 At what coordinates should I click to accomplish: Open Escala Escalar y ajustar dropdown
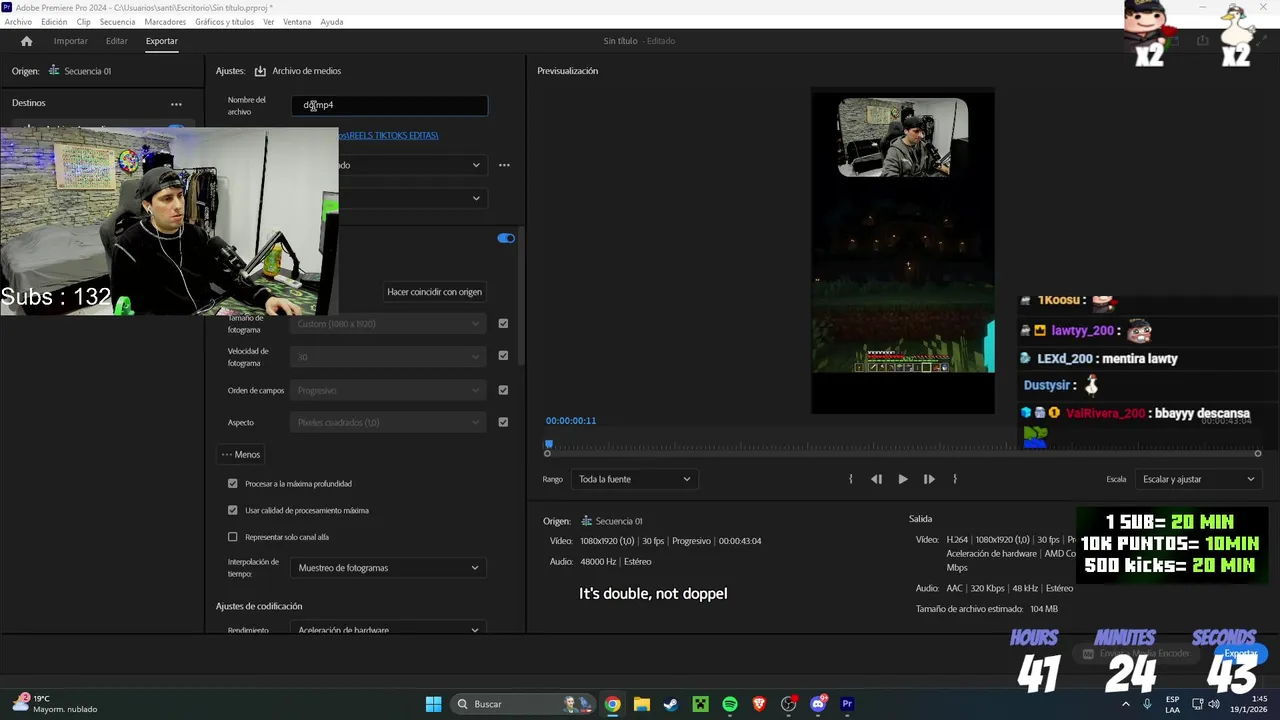click(x=1198, y=479)
